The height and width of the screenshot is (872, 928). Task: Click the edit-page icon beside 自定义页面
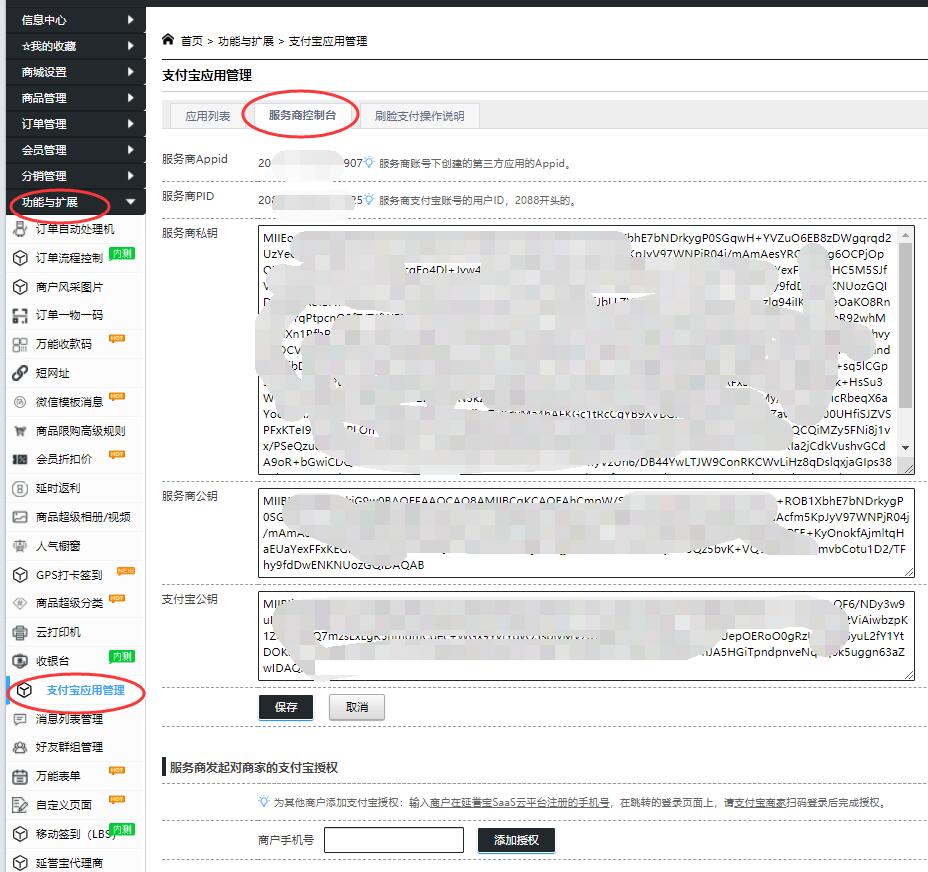(x=20, y=805)
